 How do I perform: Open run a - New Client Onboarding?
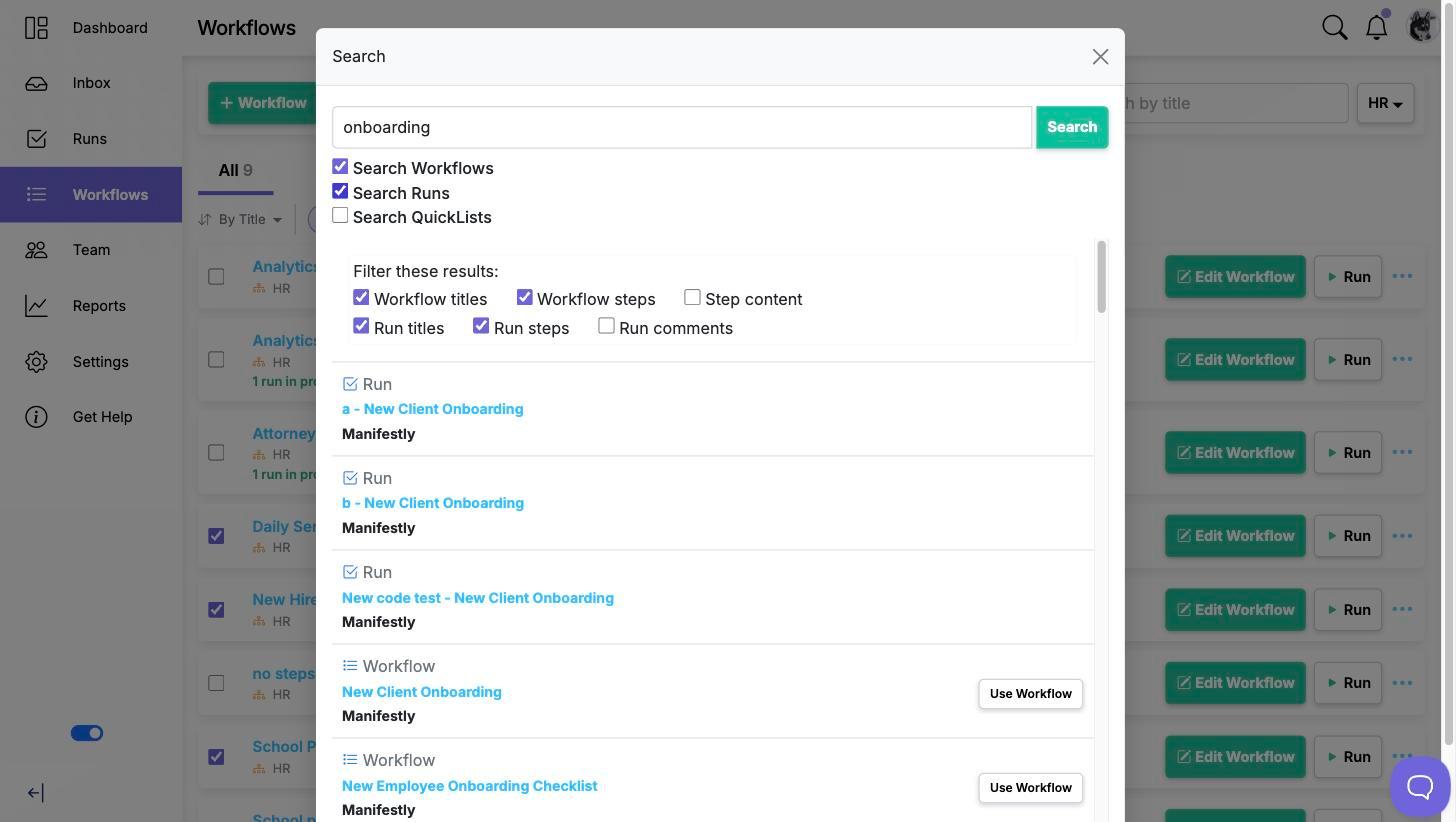pyautogui.click(x=433, y=409)
